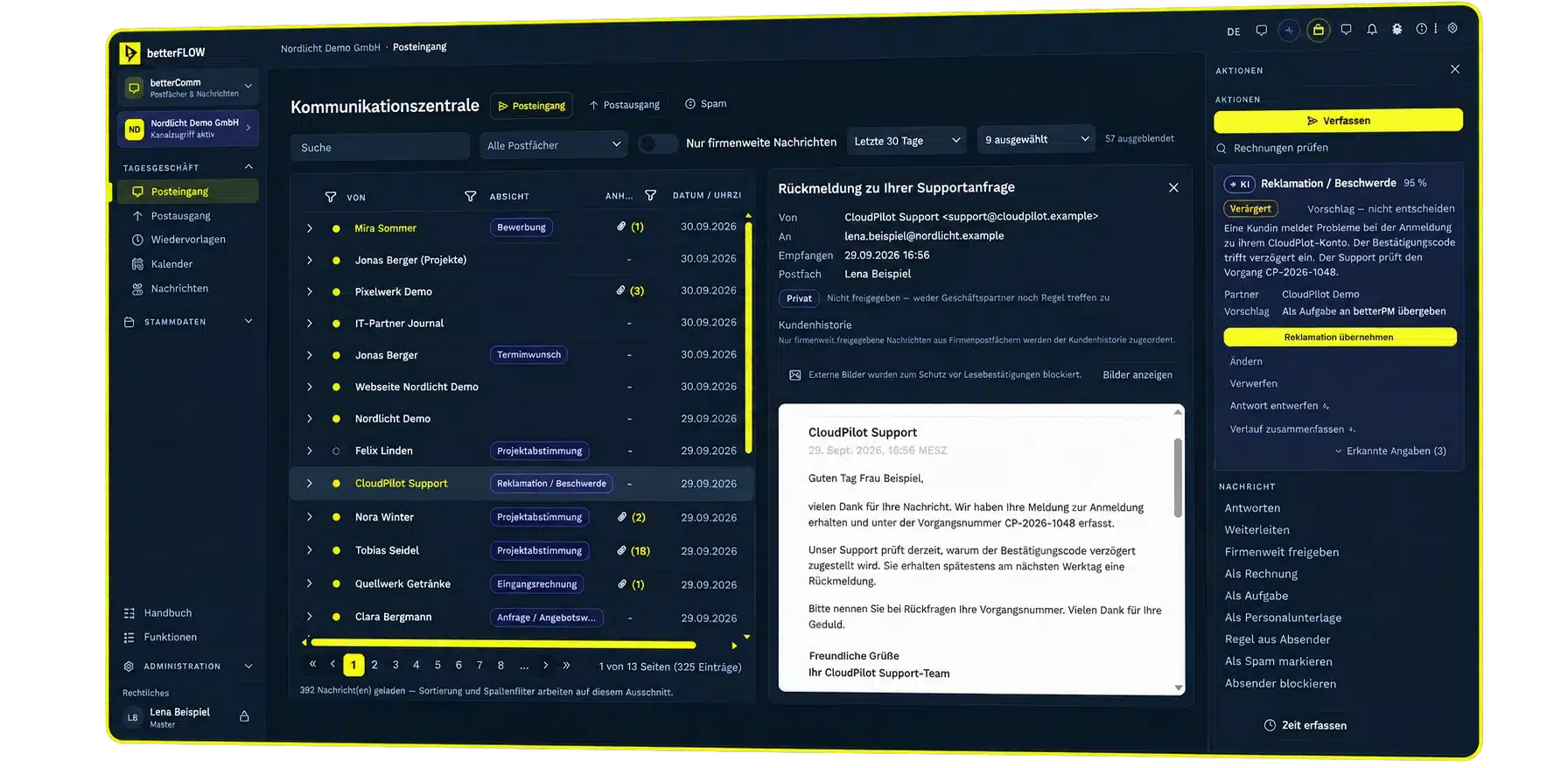Viewport: 1568px width, 768px height.
Task: Click the lock icon beside Lena Beispiel
Action: [245, 716]
